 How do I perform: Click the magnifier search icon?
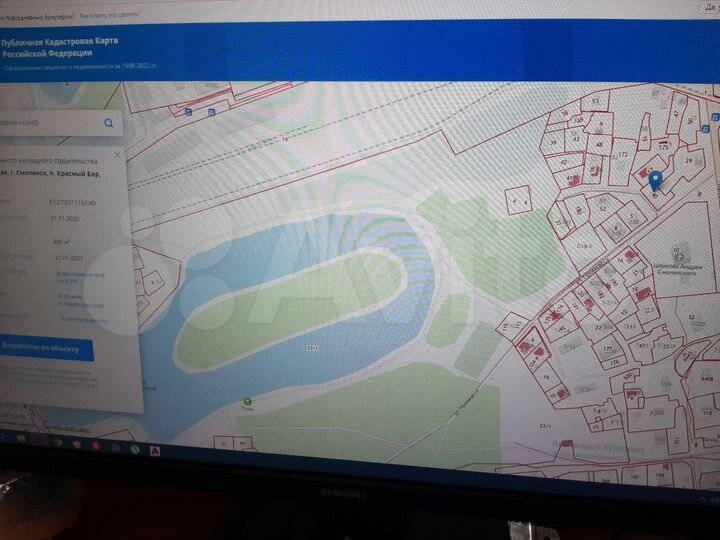pyautogui.click(x=109, y=122)
